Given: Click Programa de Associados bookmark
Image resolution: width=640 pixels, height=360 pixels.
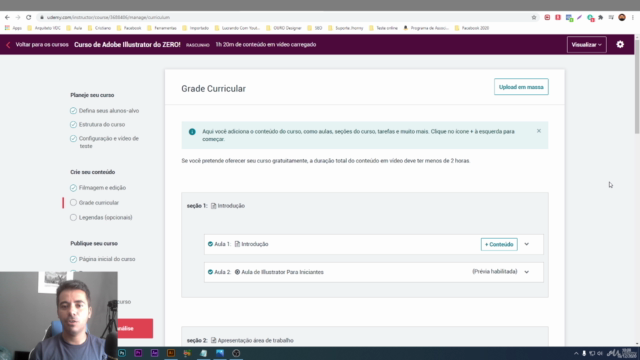Looking at the screenshot, I should [x=426, y=28].
